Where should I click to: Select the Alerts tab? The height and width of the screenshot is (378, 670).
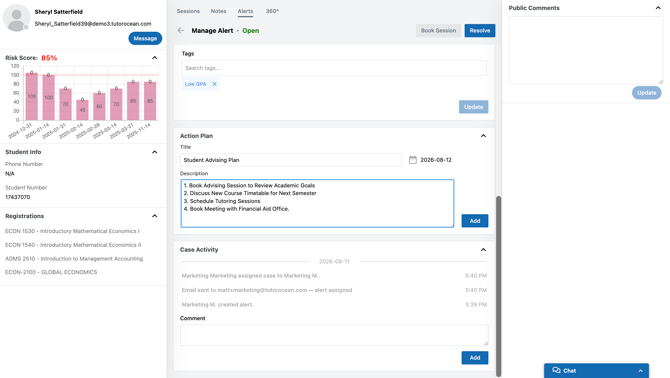coord(245,11)
